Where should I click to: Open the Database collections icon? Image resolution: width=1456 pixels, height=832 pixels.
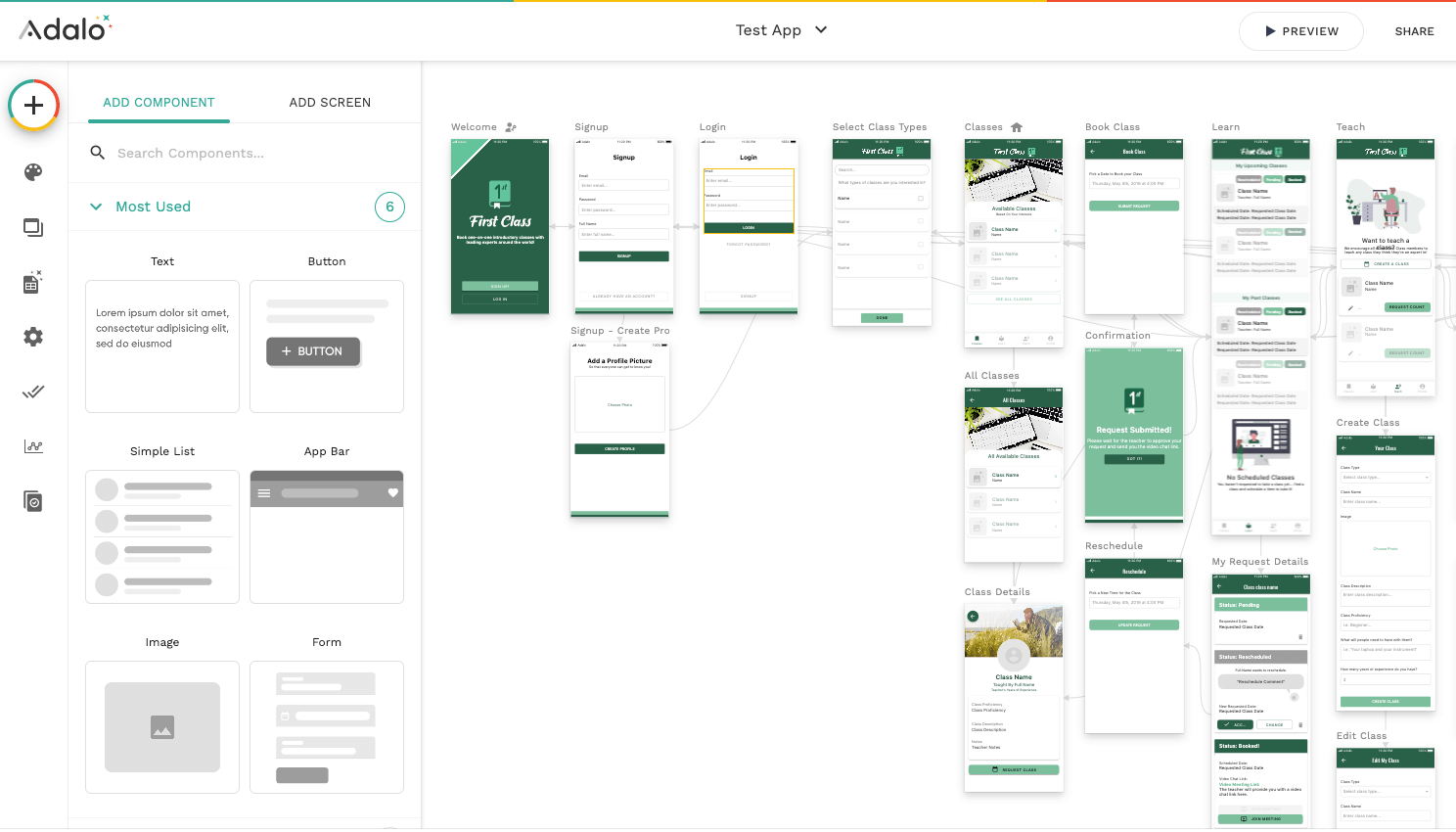34,281
